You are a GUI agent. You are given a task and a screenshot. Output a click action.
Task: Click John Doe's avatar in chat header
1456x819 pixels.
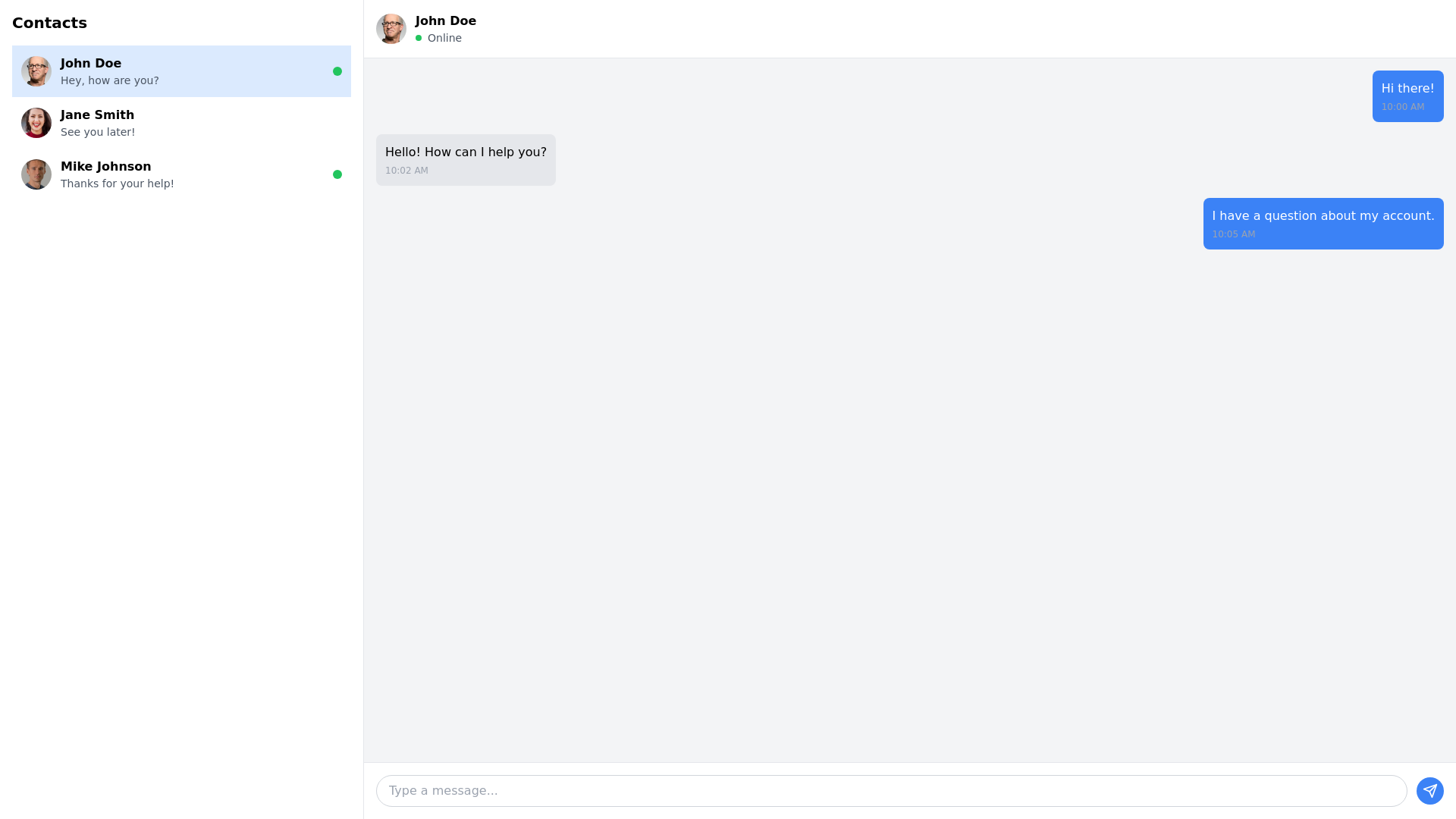391,29
